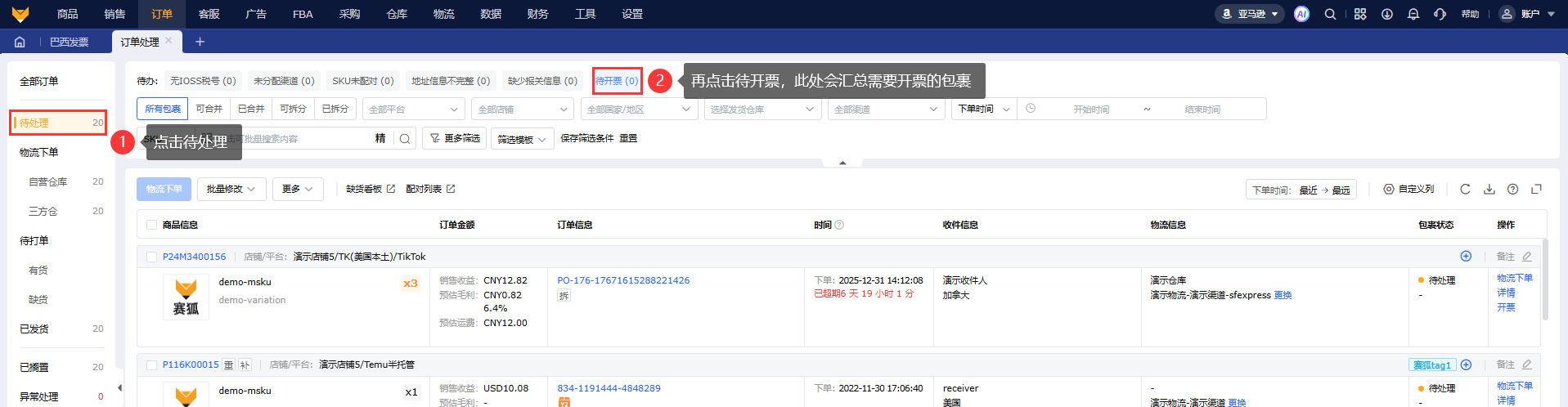Check the box for order P24M3400156

[x=151, y=257]
